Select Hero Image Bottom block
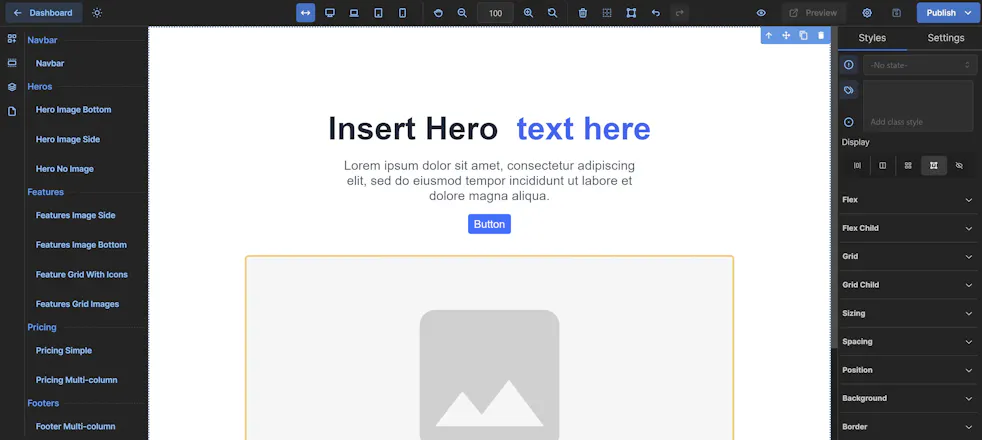Viewport: 982px width, 440px height. (x=73, y=110)
